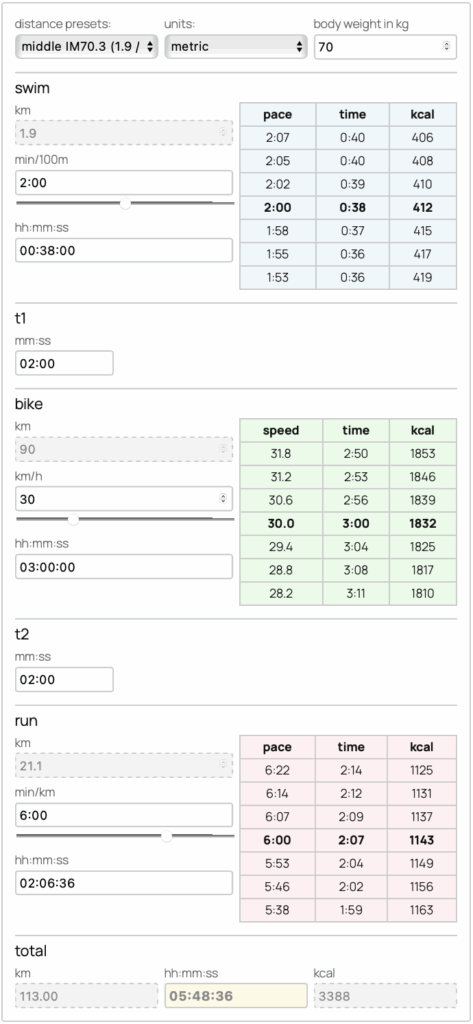Click the swim table kcal header

(423, 114)
